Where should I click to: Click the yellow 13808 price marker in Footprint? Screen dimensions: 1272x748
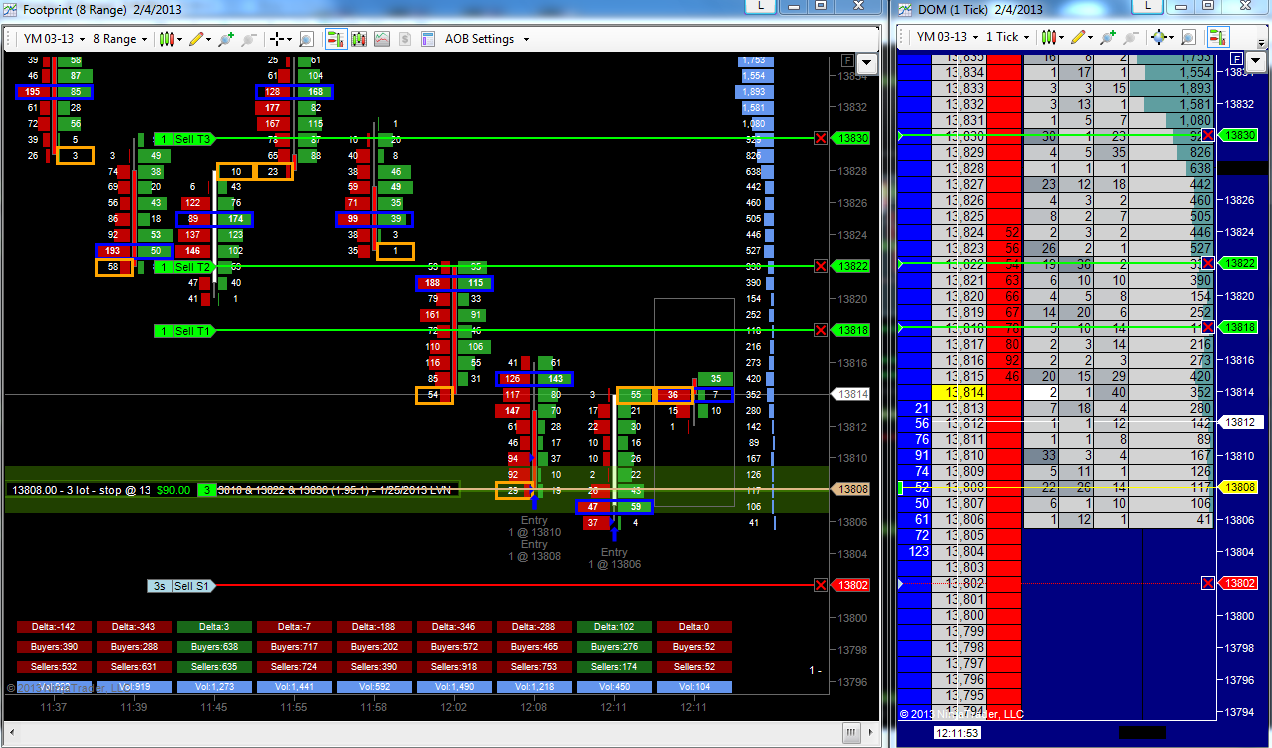pos(852,490)
